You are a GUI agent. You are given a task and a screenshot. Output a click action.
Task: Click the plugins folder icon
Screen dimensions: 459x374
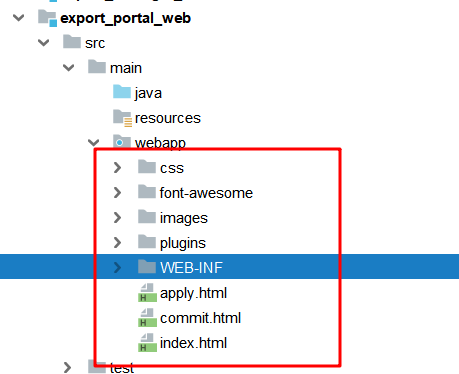(x=147, y=242)
